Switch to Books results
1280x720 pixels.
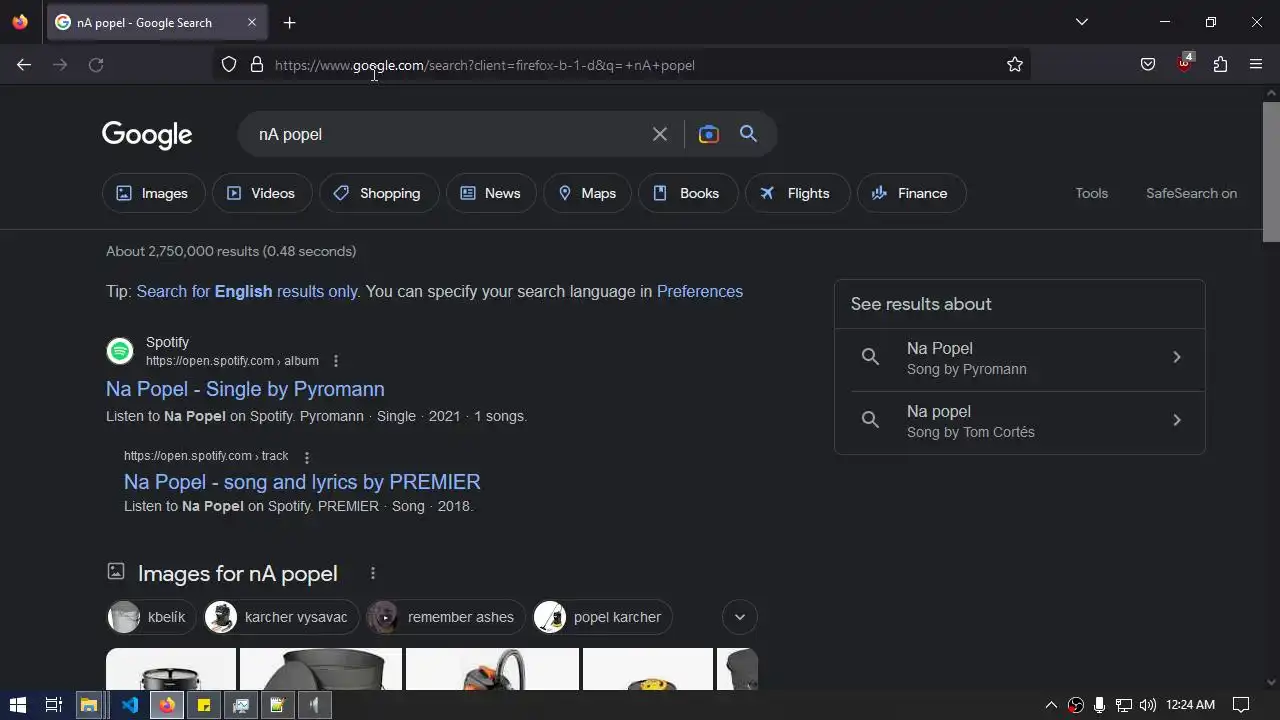[687, 193]
